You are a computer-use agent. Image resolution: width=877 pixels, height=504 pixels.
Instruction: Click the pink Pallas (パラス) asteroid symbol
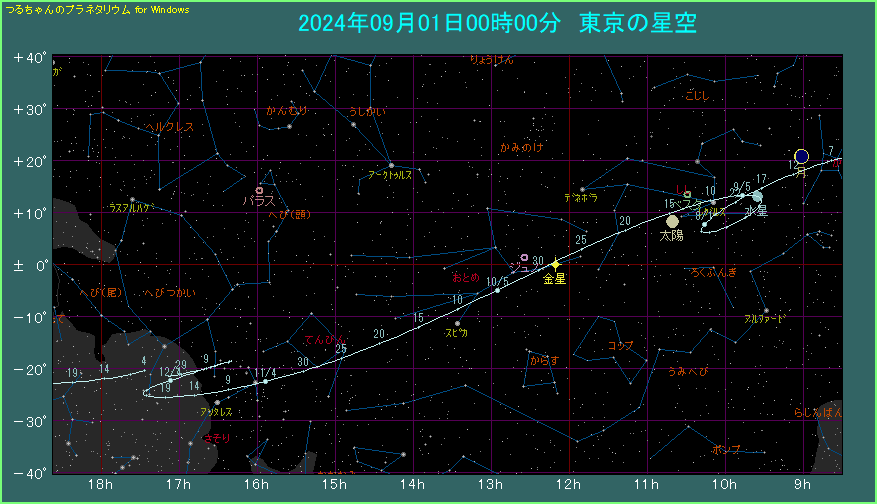click(259, 190)
